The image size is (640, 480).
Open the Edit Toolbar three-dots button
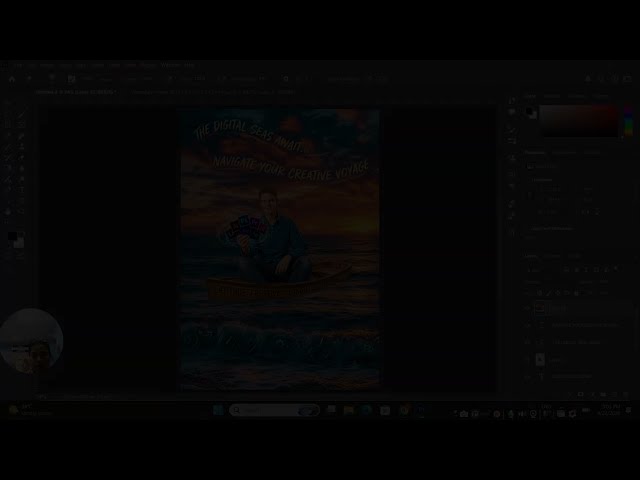8,222
